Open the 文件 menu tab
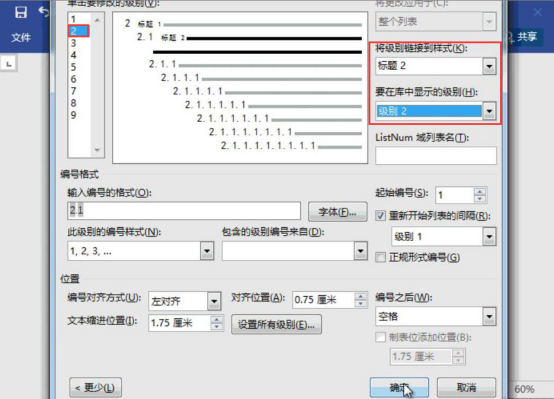Screen dimensions: 554x399 (20, 37)
